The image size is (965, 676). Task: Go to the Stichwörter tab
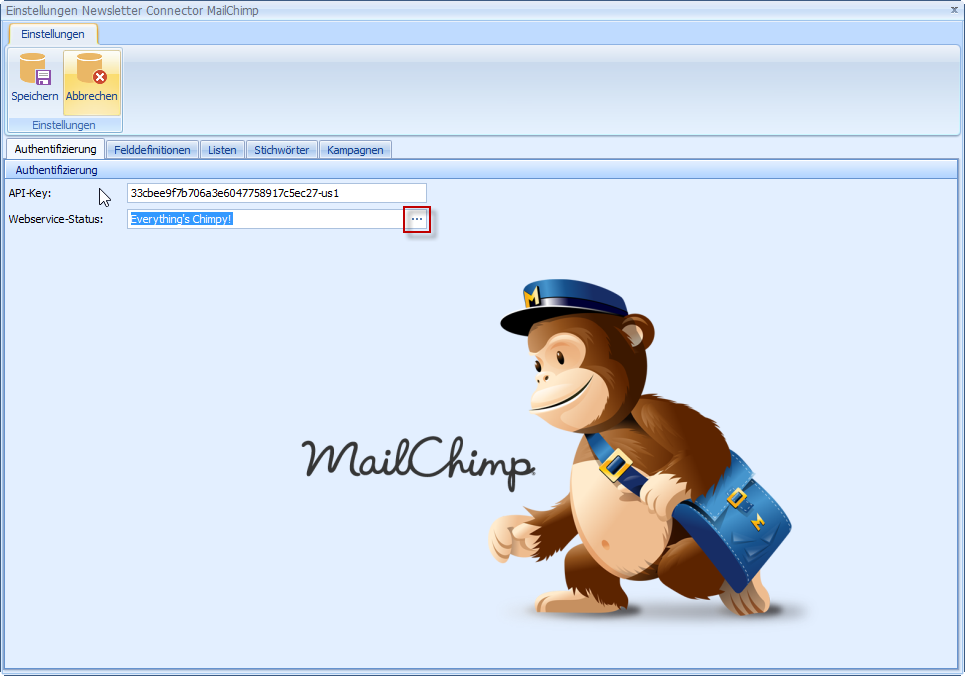tap(282, 150)
